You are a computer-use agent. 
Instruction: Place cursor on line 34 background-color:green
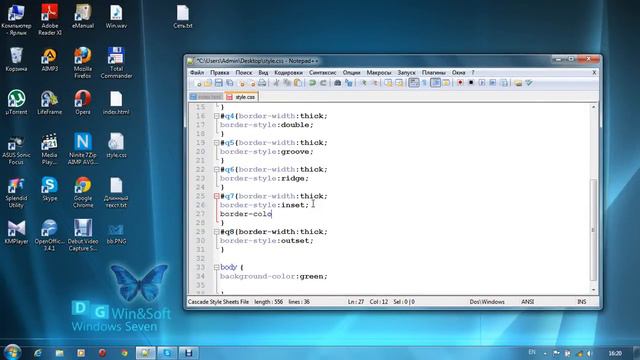click(273, 277)
